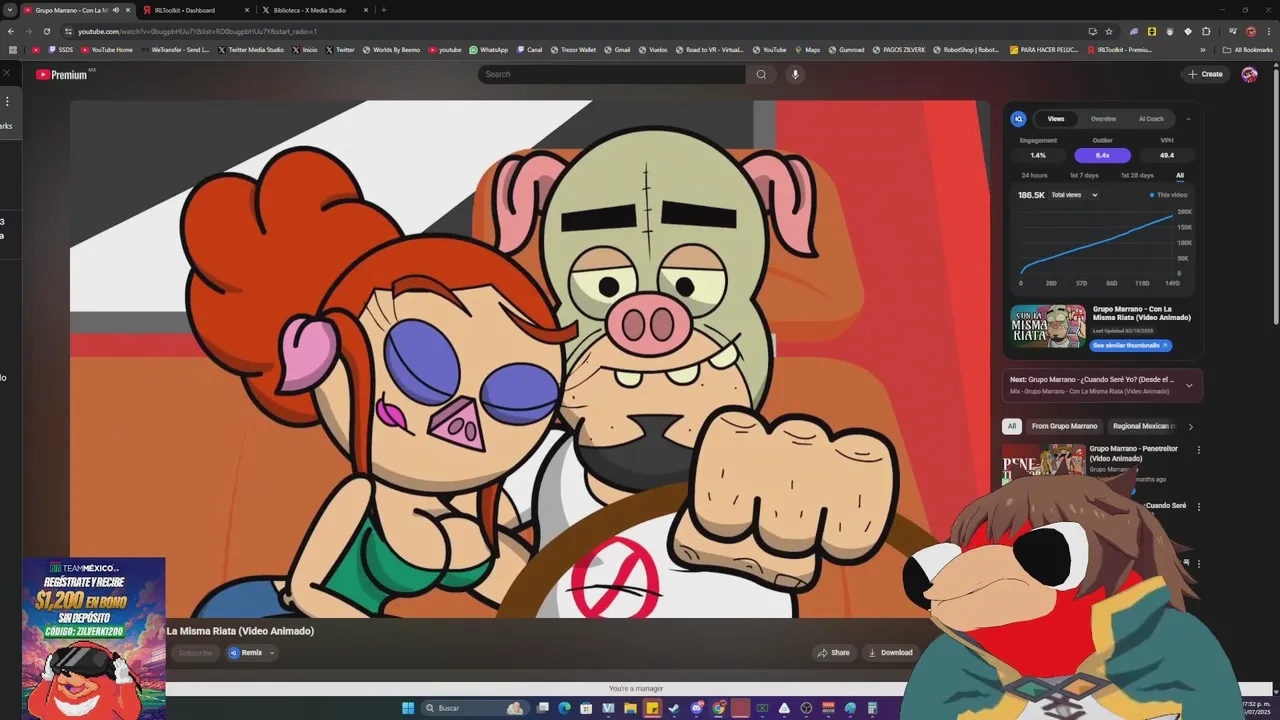Open the tab search dropdown arrow
Screen dimensions: 1280x720
(9, 10)
